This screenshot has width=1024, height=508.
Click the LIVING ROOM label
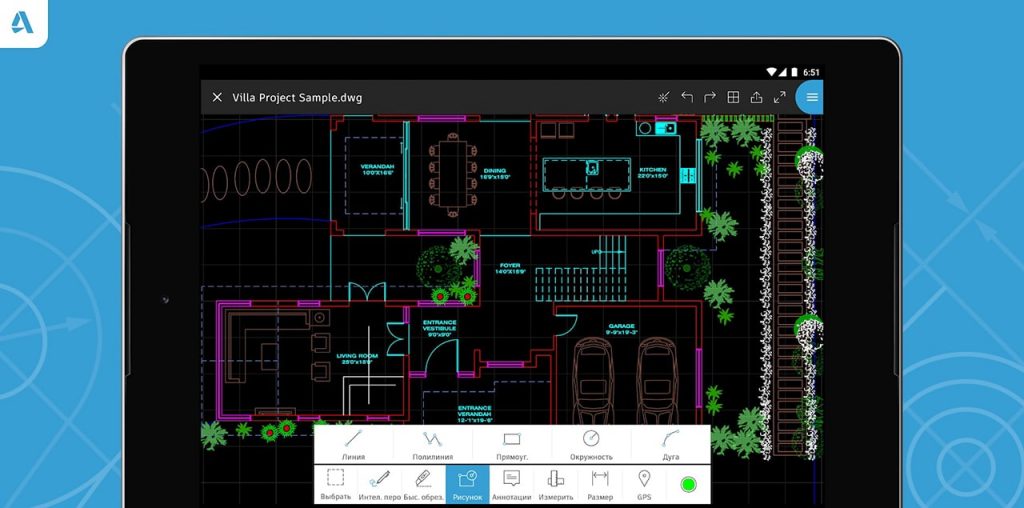coord(357,358)
